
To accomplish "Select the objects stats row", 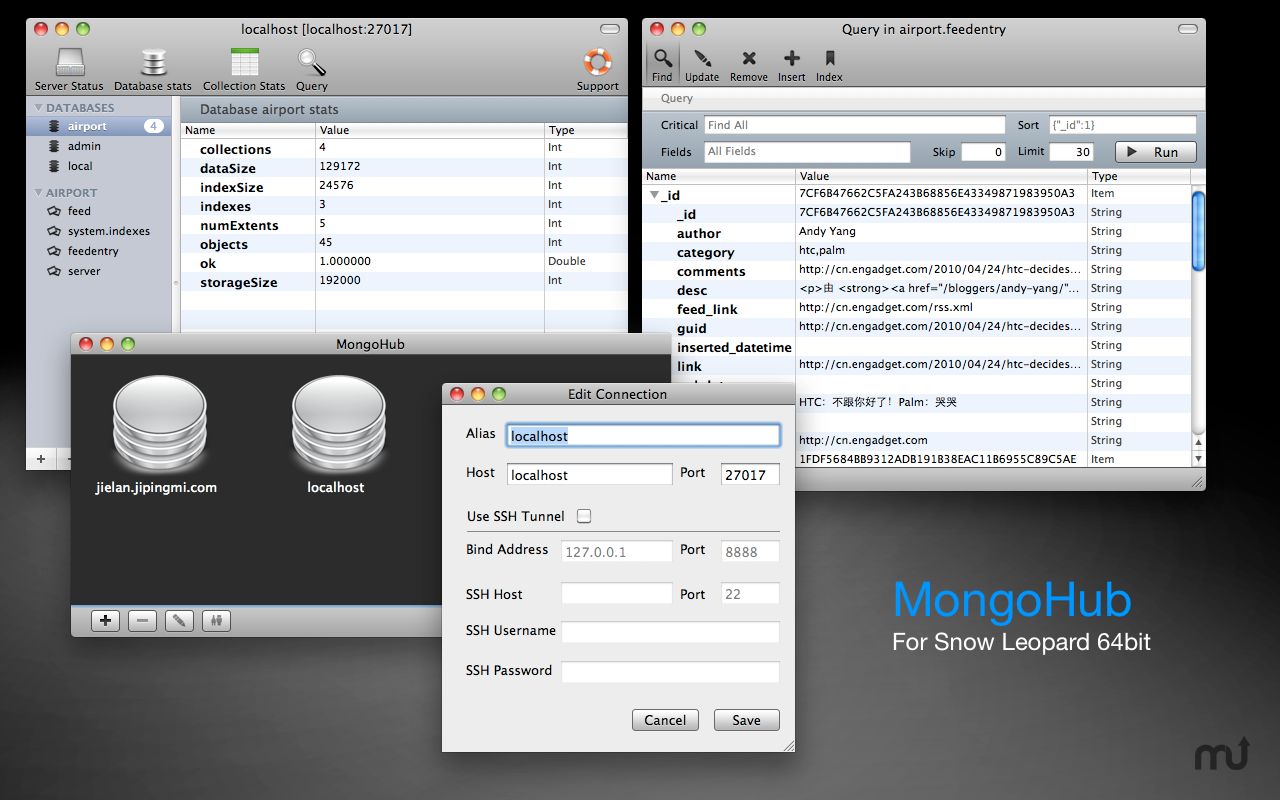I will coord(404,243).
